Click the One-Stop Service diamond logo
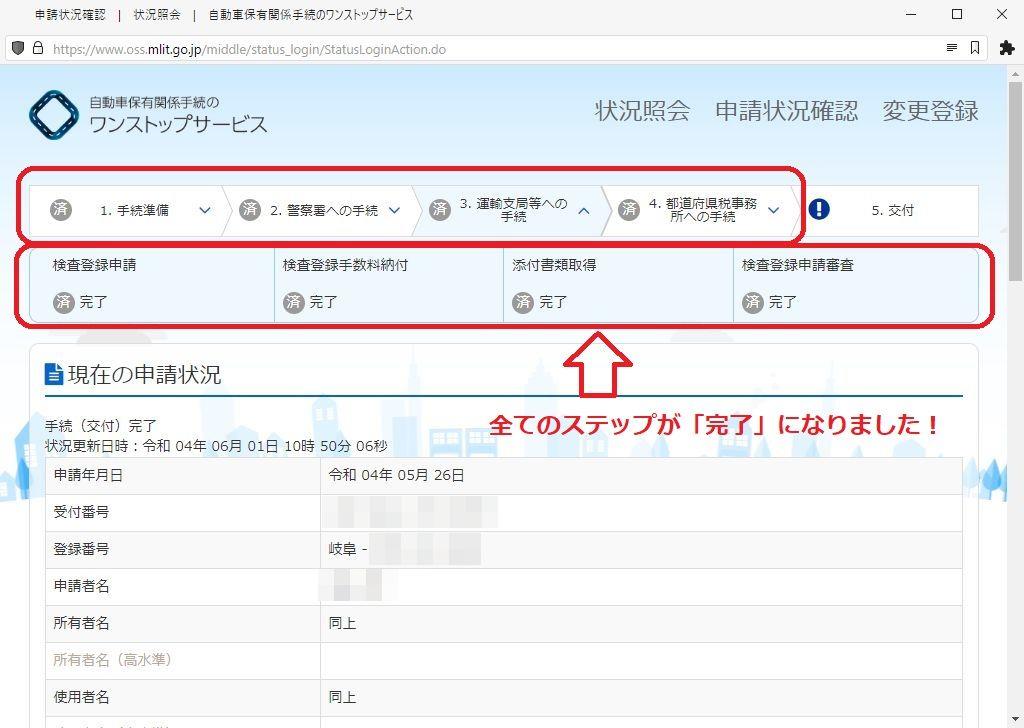This screenshot has height=728, width=1024. [54, 115]
